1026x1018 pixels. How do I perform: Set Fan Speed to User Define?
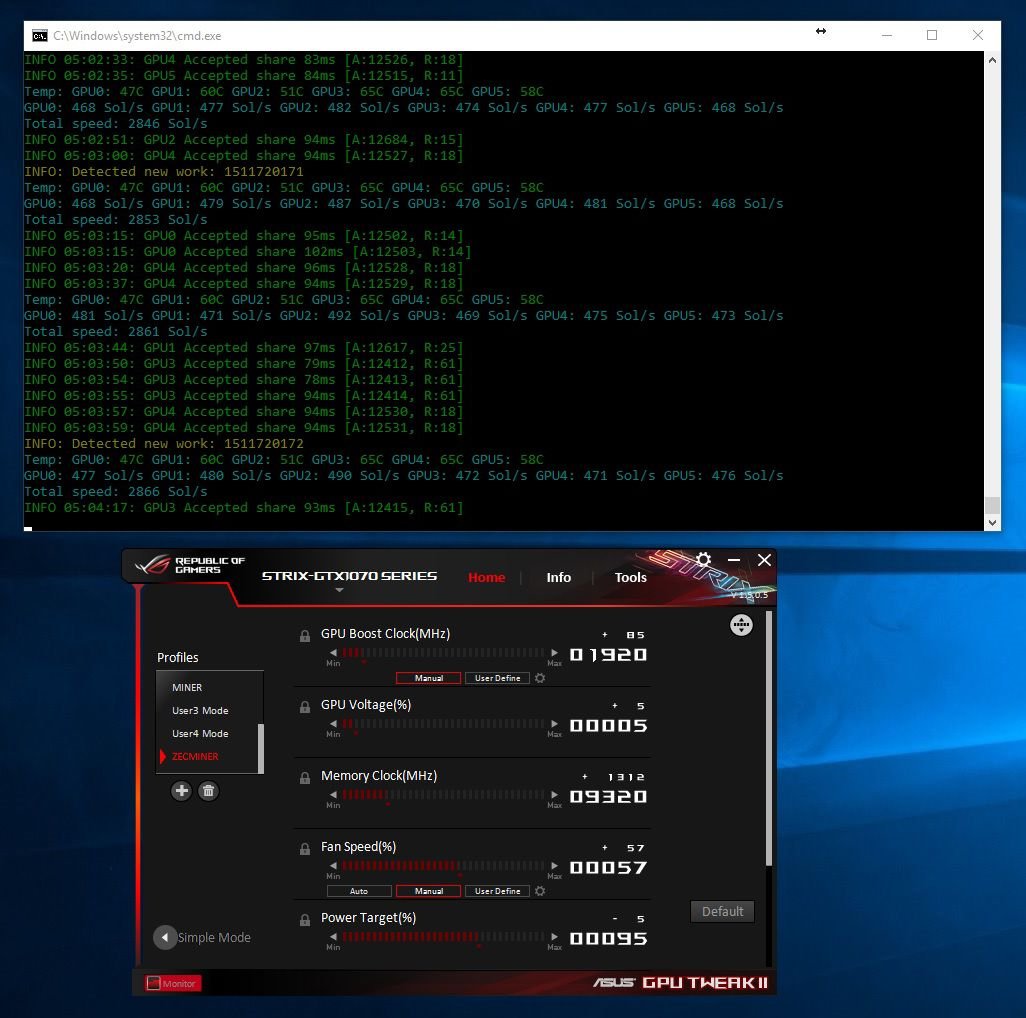497,891
